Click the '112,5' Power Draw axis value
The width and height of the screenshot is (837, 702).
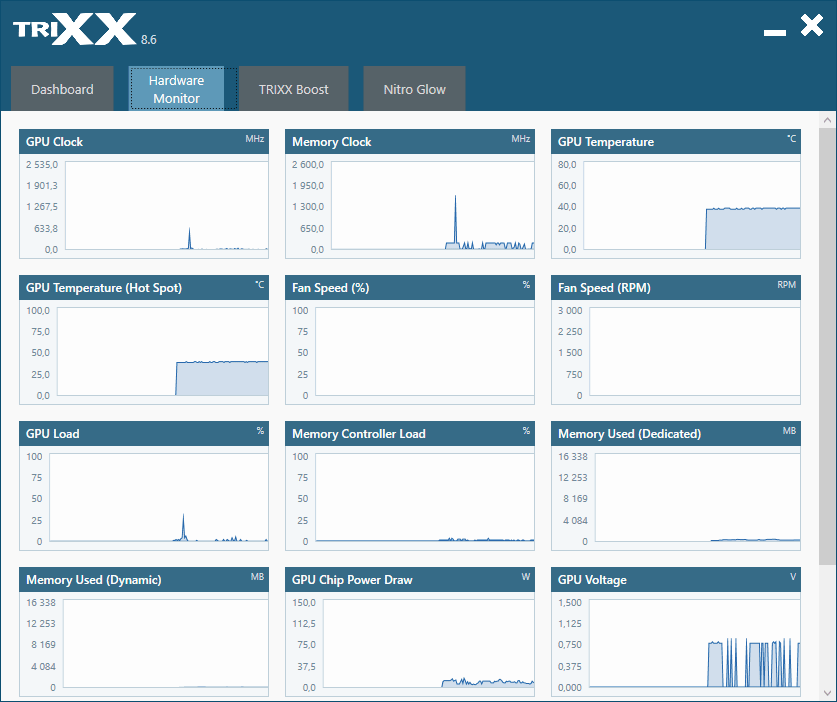tap(304, 623)
